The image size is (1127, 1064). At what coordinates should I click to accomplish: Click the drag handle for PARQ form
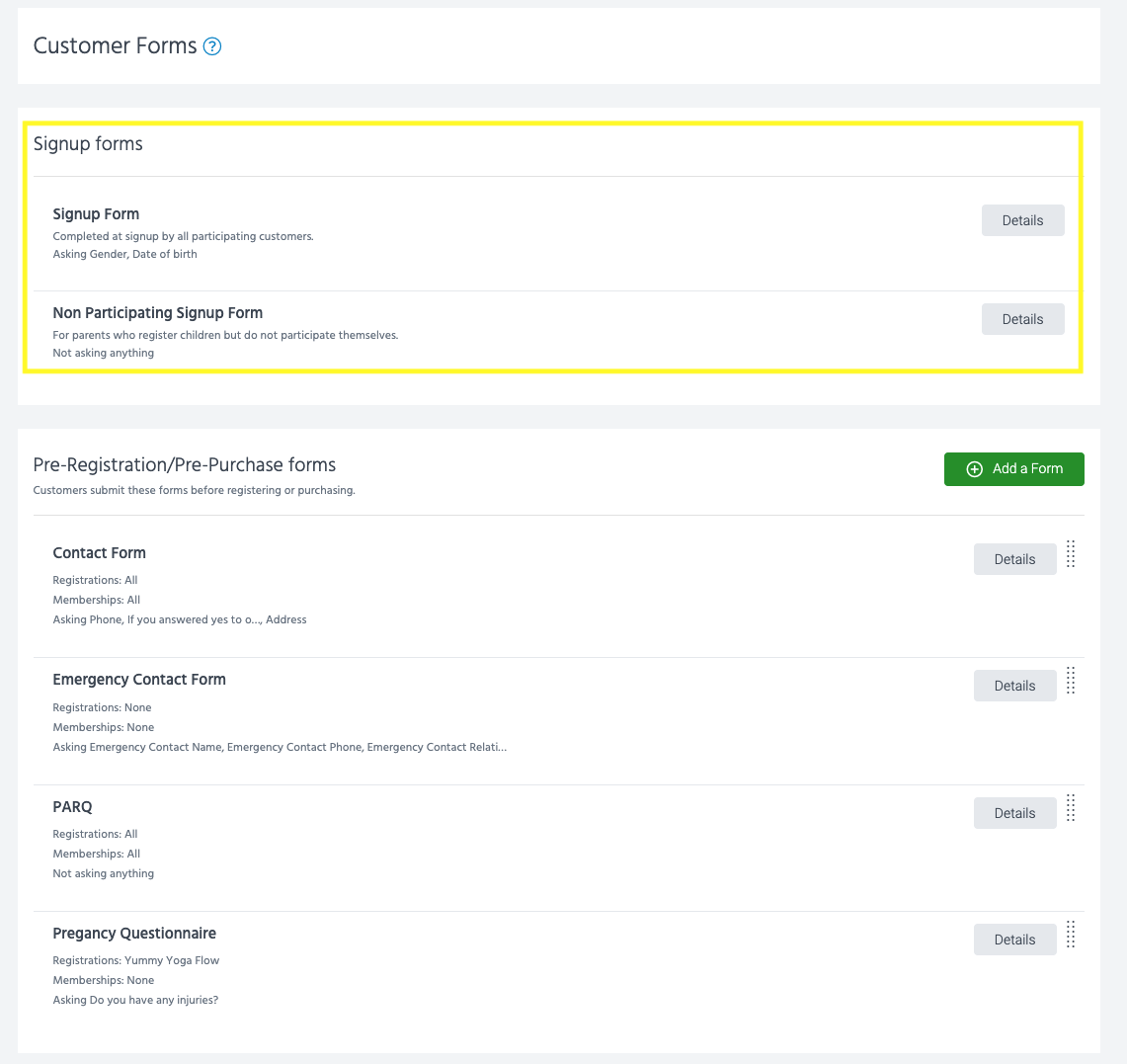[x=1071, y=808]
